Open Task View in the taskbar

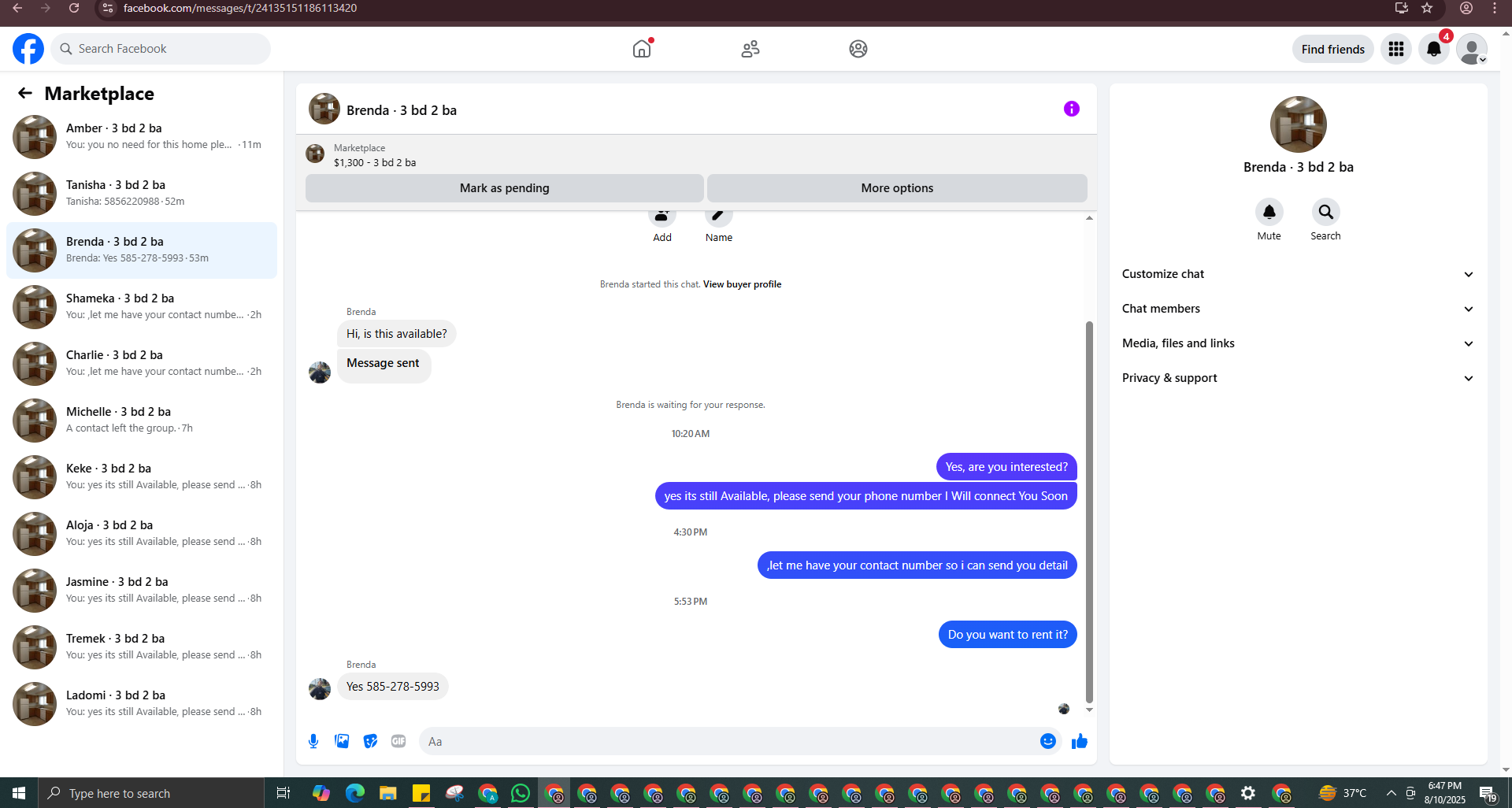click(283, 793)
